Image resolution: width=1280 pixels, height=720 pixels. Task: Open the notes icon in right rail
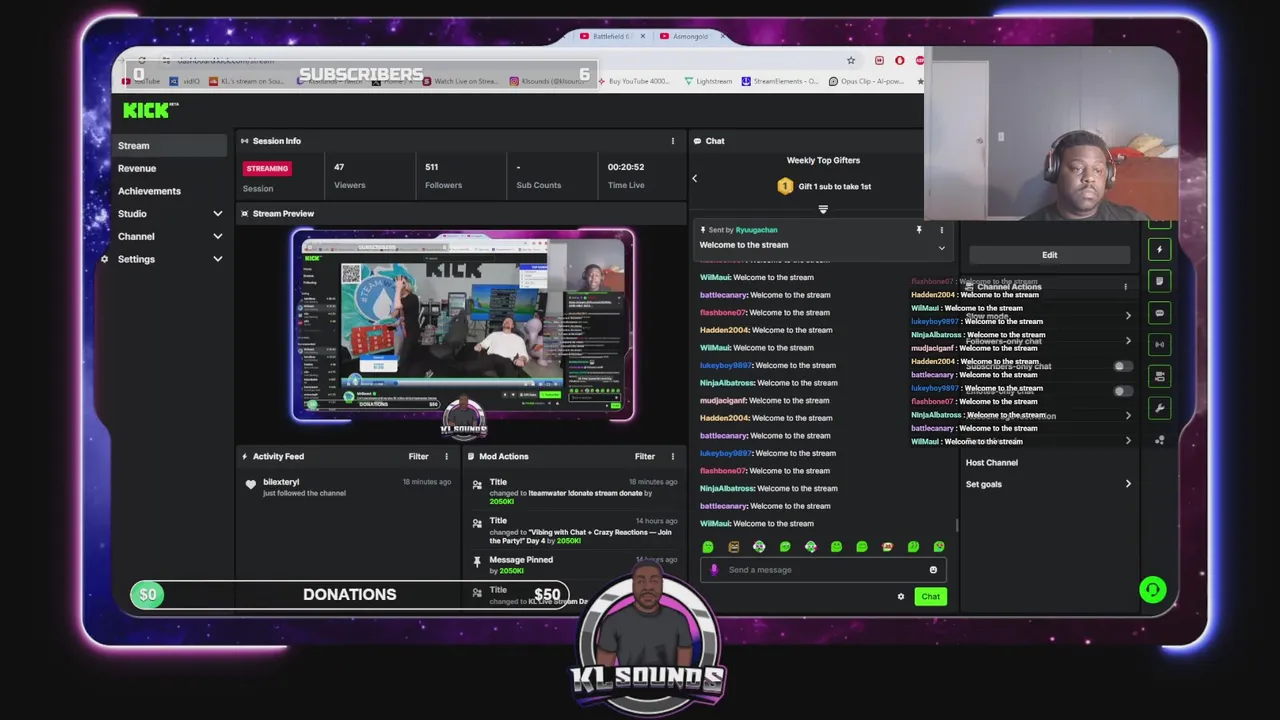[x=1160, y=281]
